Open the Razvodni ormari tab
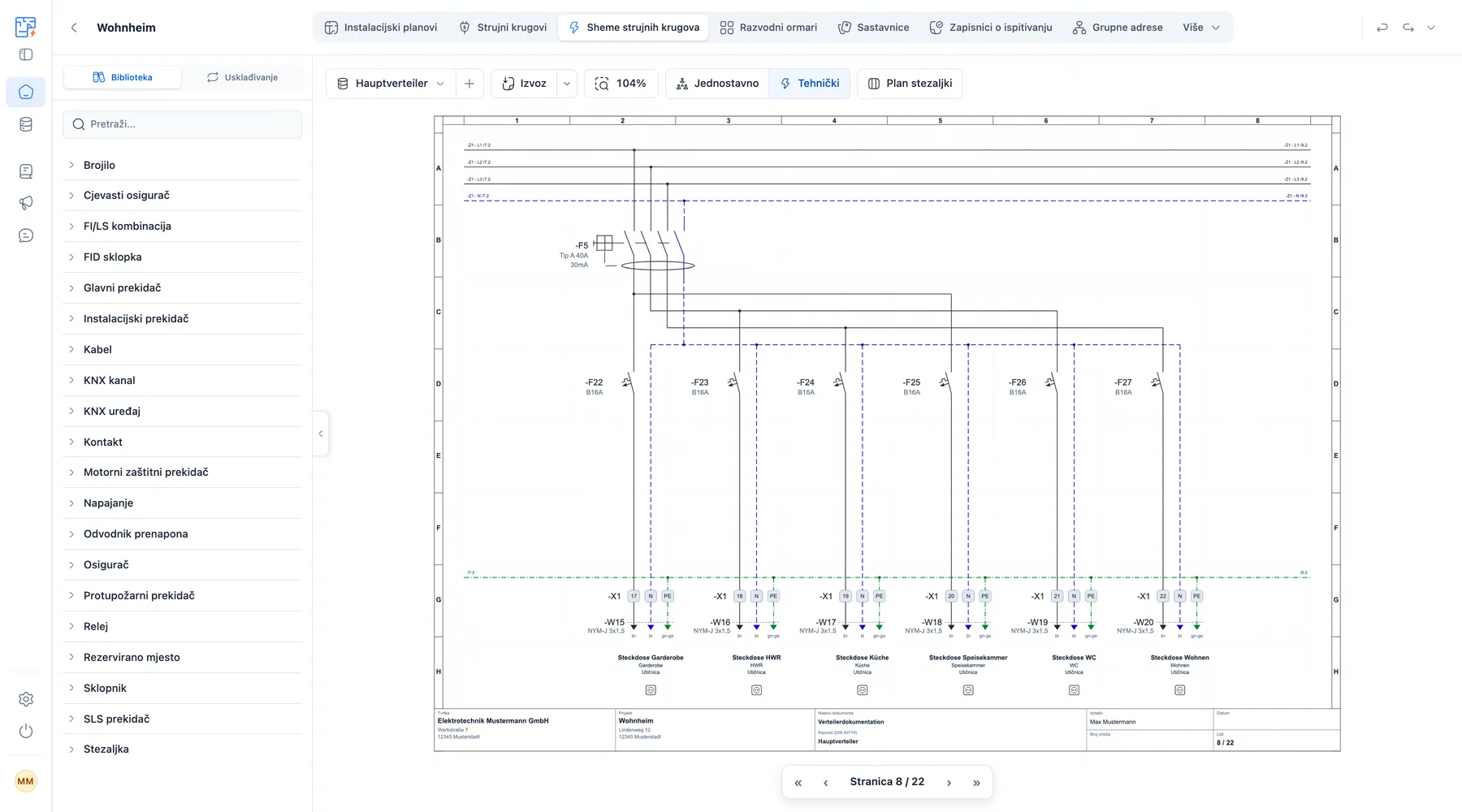This screenshot has width=1462, height=812. [768, 28]
